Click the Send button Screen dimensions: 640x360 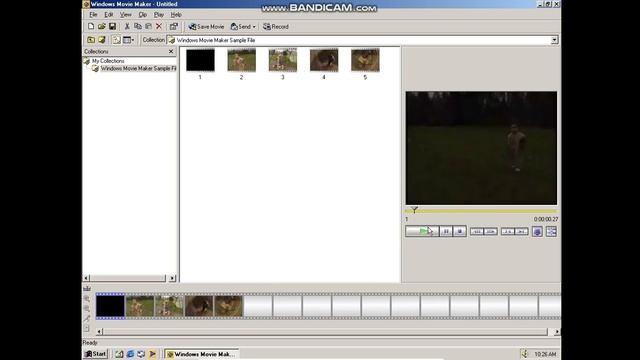pyautogui.click(x=240, y=27)
